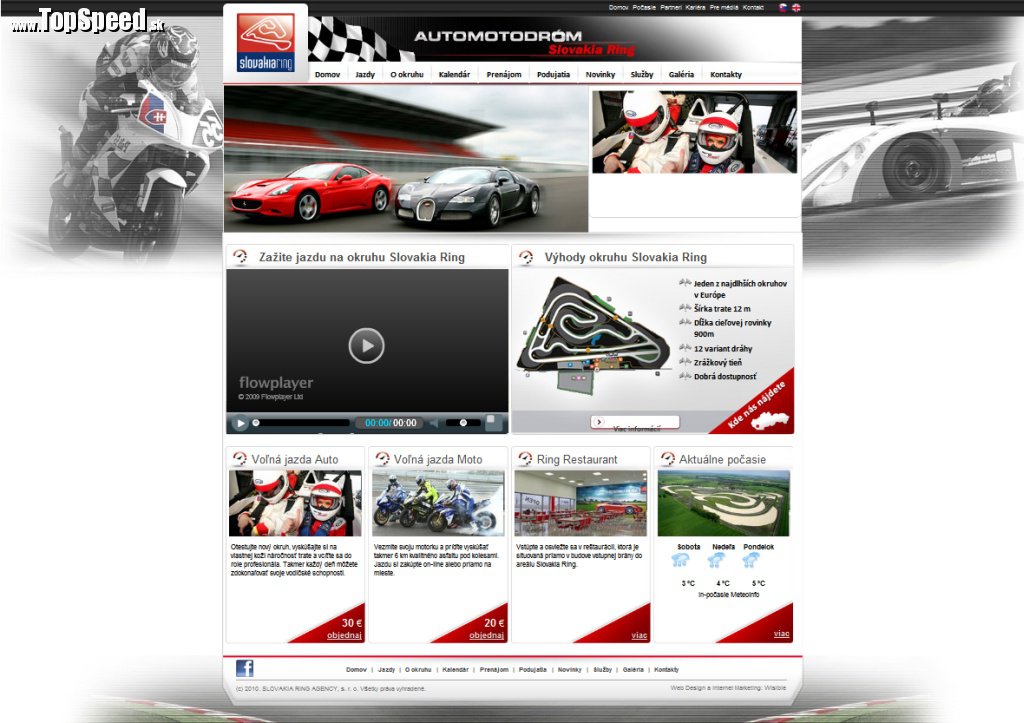Click the heading 'Zažite jazdu na okruhu Slovakia Ring'
This screenshot has width=1024, height=723.
click(x=362, y=257)
